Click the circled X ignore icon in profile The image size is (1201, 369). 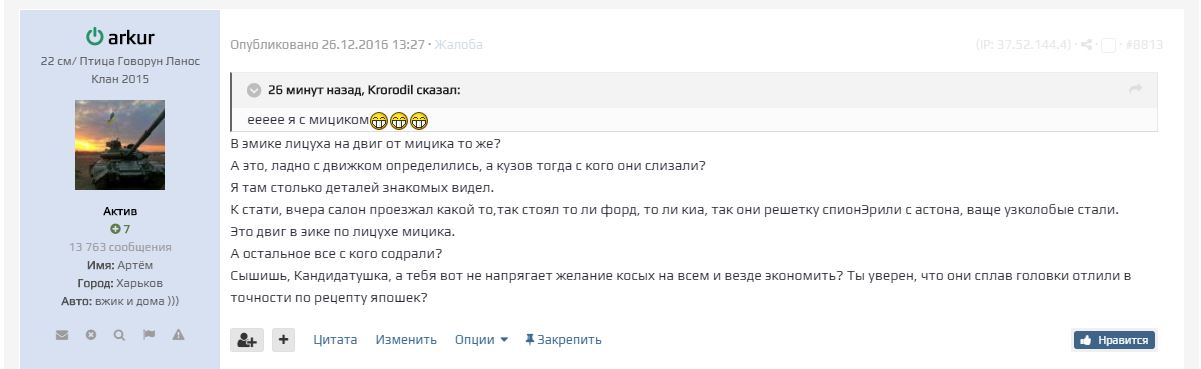tap(91, 335)
